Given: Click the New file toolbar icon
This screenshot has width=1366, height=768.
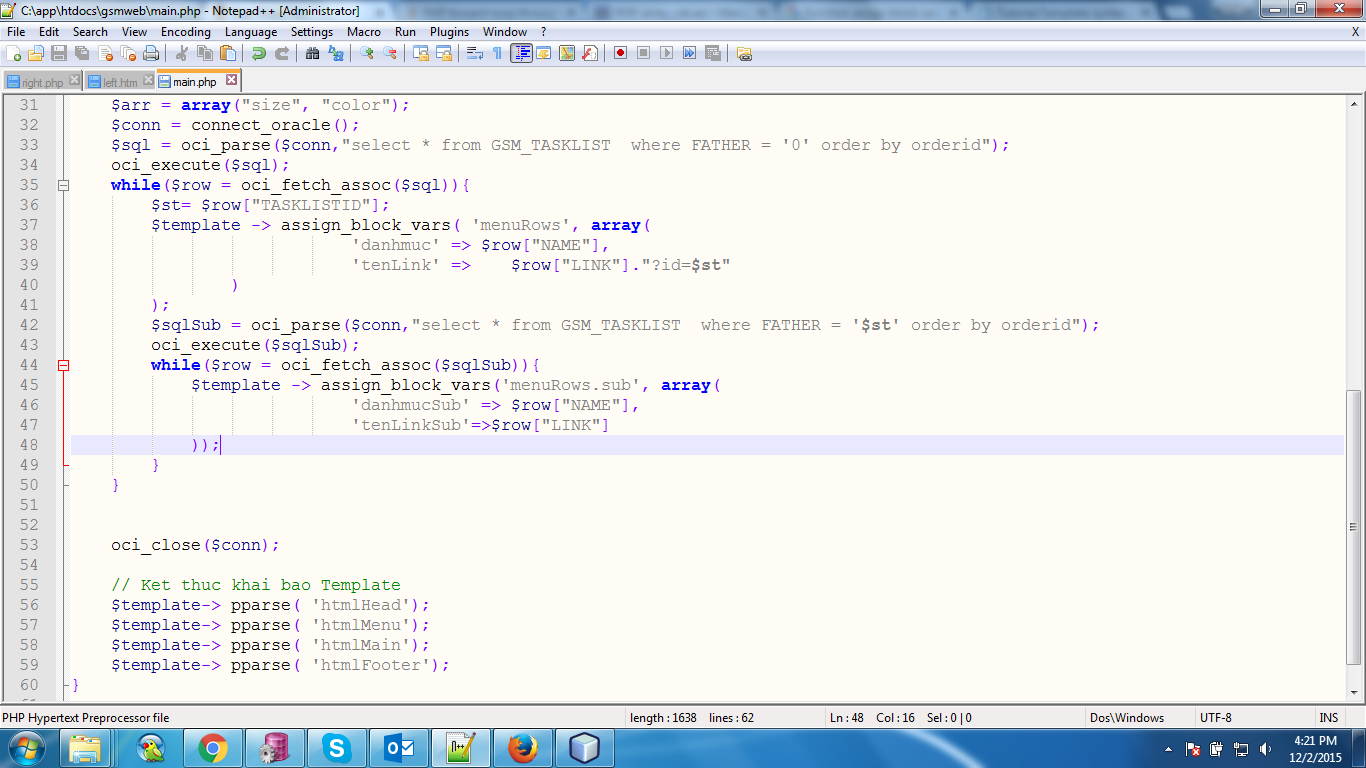Looking at the screenshot, I should (14, 53).
